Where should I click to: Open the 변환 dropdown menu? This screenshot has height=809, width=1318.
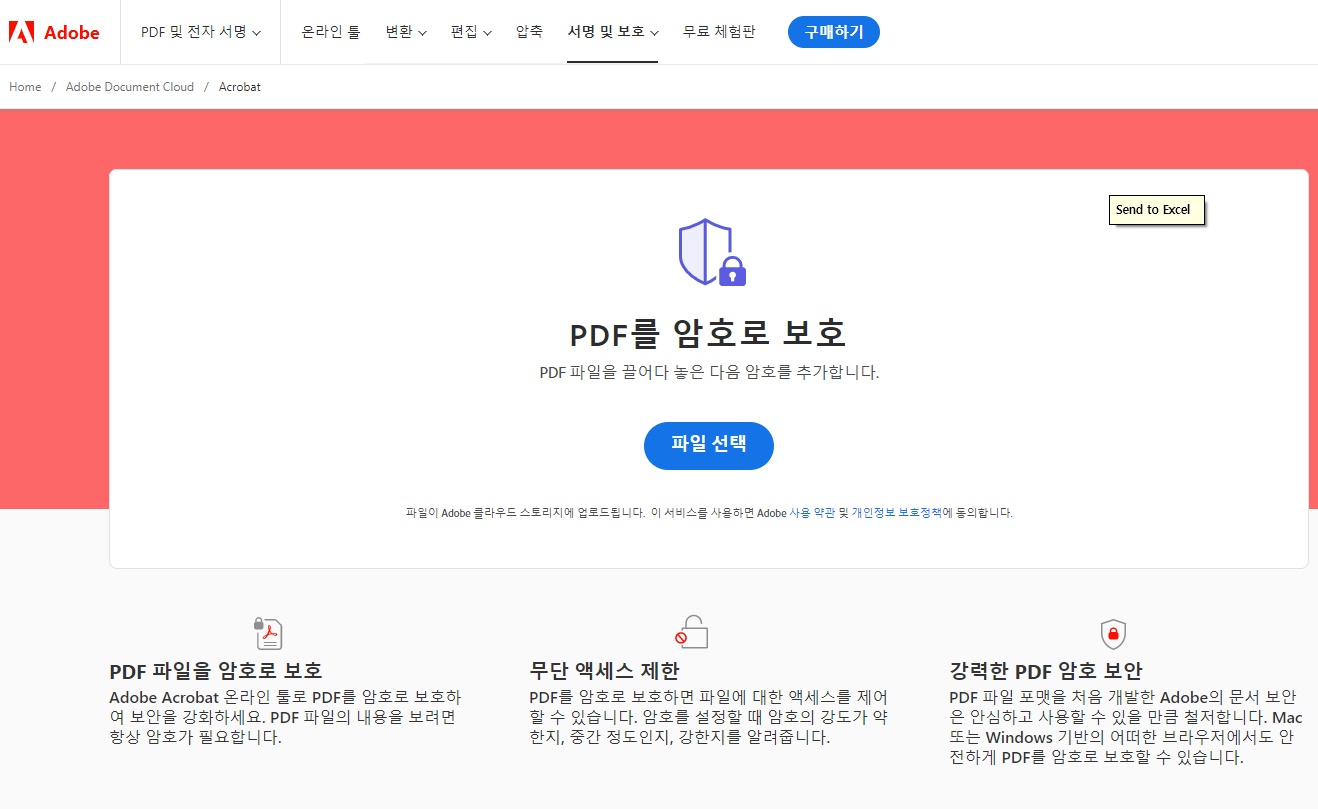pyautogui.click(x=406, y=32)
